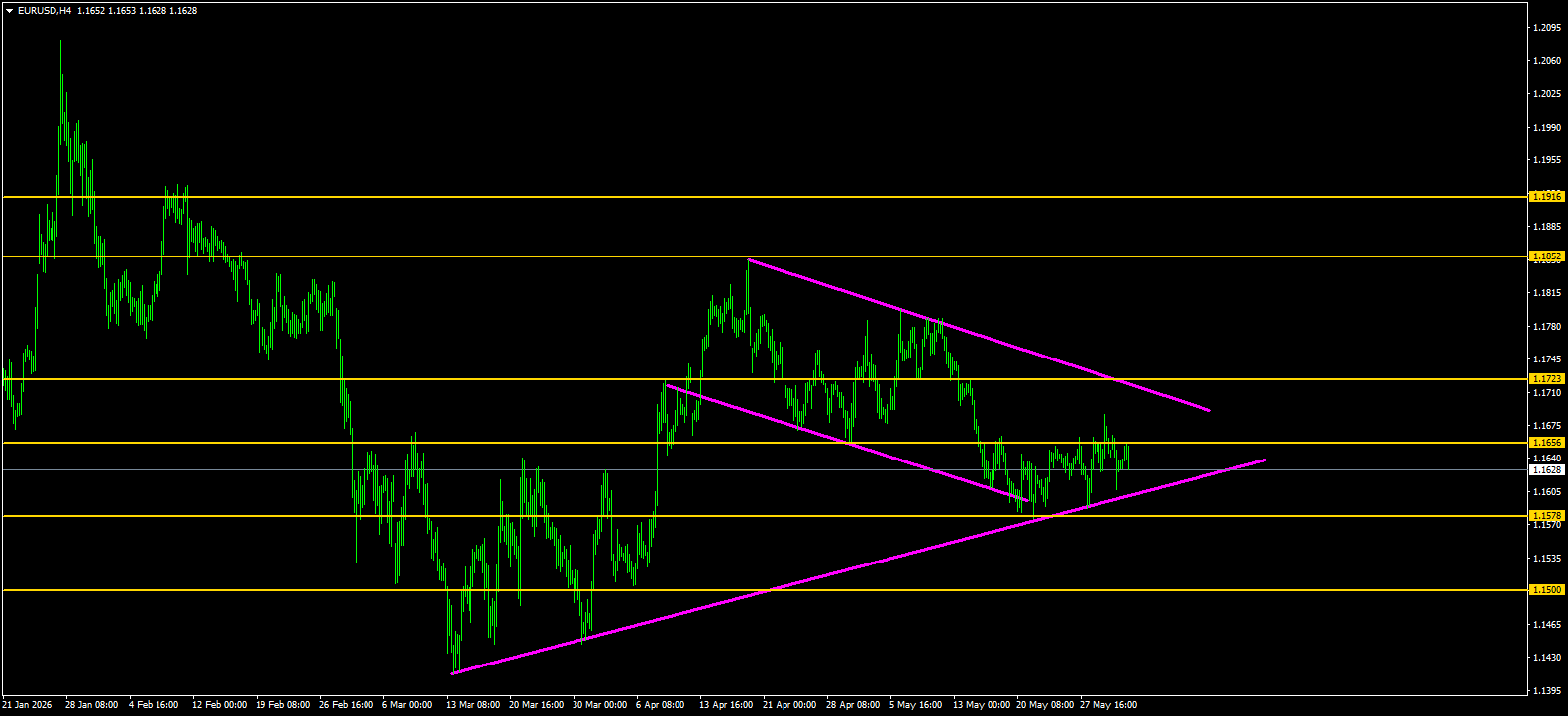
Task: Click the 1.1990 price scale value
Action: click(x=1547, y=128)
